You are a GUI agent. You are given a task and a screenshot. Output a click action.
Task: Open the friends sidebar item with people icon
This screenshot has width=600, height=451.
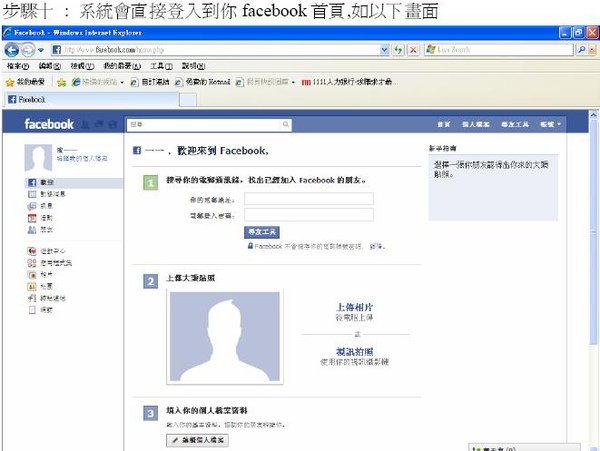tap(40, 230)
